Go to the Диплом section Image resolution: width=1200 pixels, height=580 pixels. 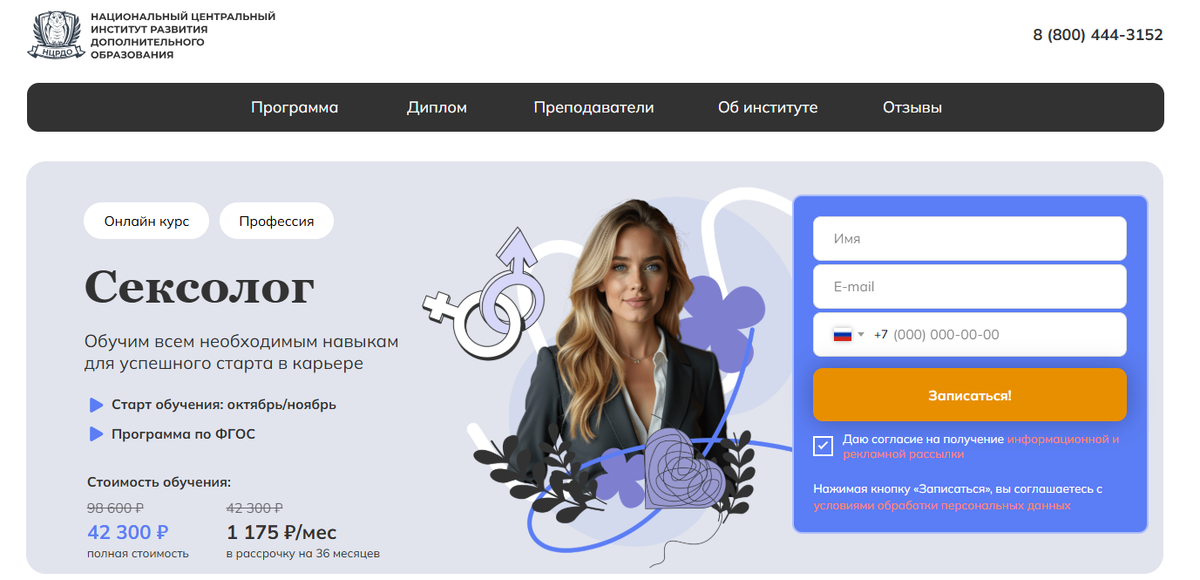tap(437, 107)
